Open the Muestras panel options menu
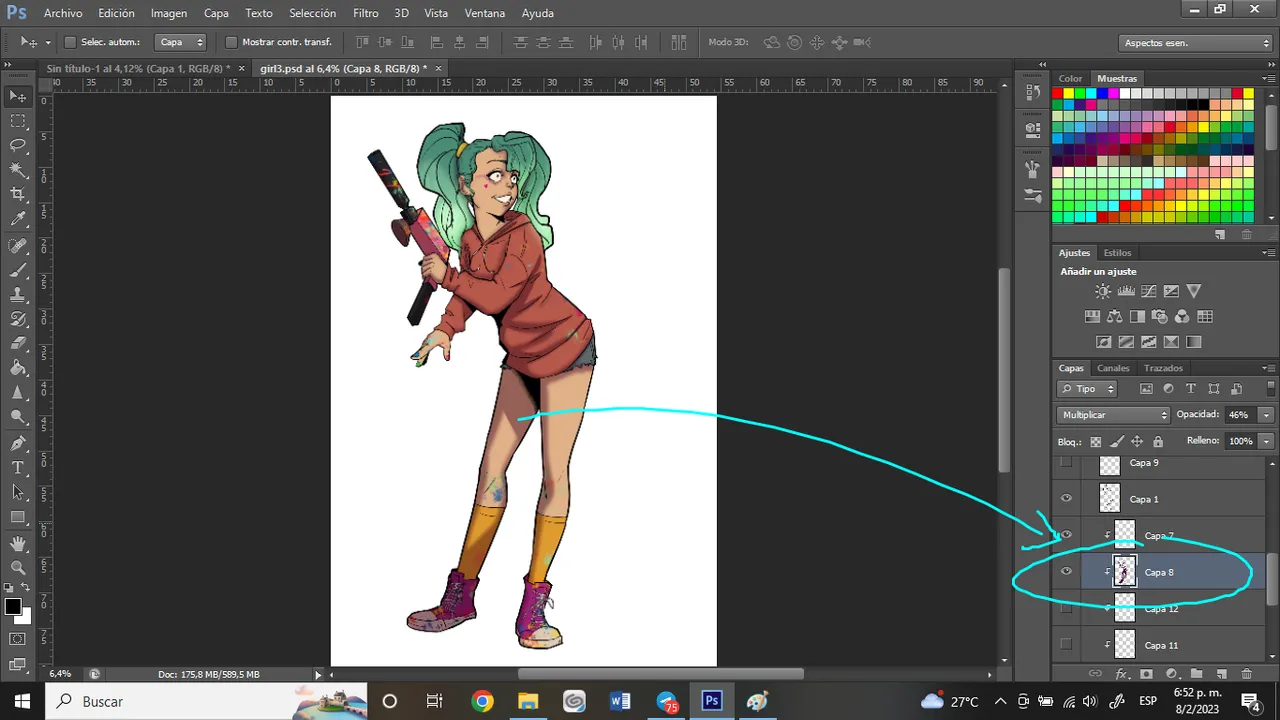 (1268, 78)
